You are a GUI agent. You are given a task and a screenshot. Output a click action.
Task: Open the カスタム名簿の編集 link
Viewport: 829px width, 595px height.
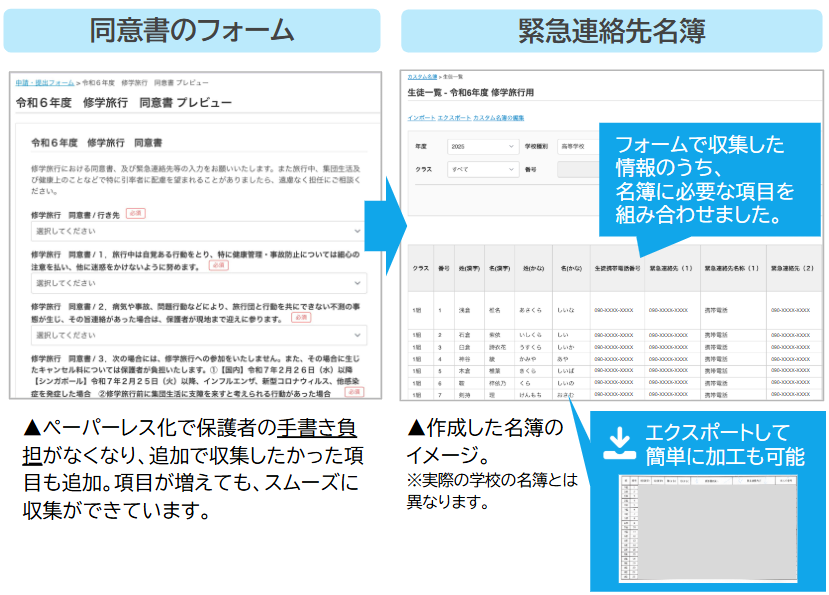(x=499, y=118)
